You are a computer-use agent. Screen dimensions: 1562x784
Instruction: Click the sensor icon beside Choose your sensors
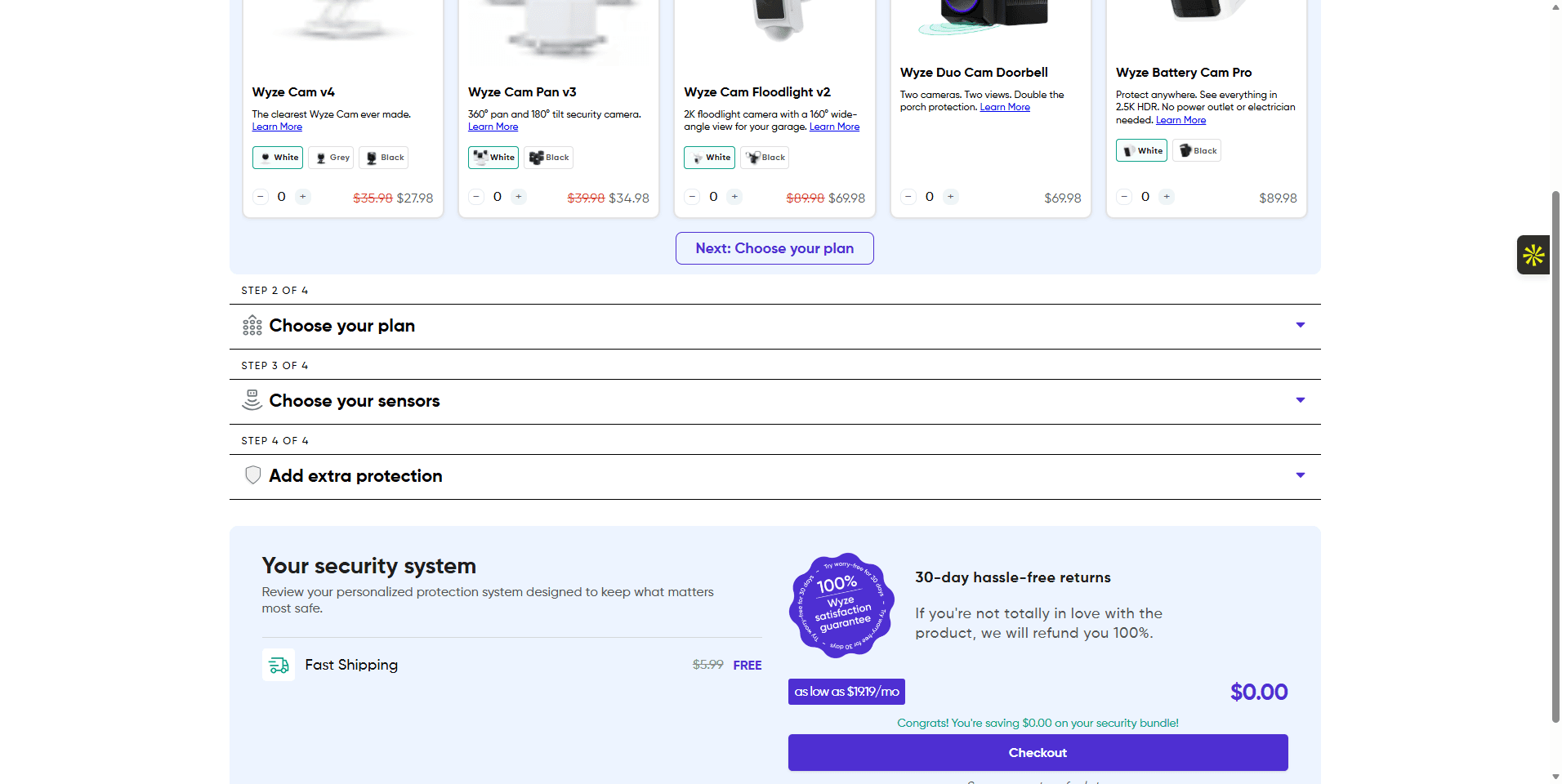tap(252, 400)
